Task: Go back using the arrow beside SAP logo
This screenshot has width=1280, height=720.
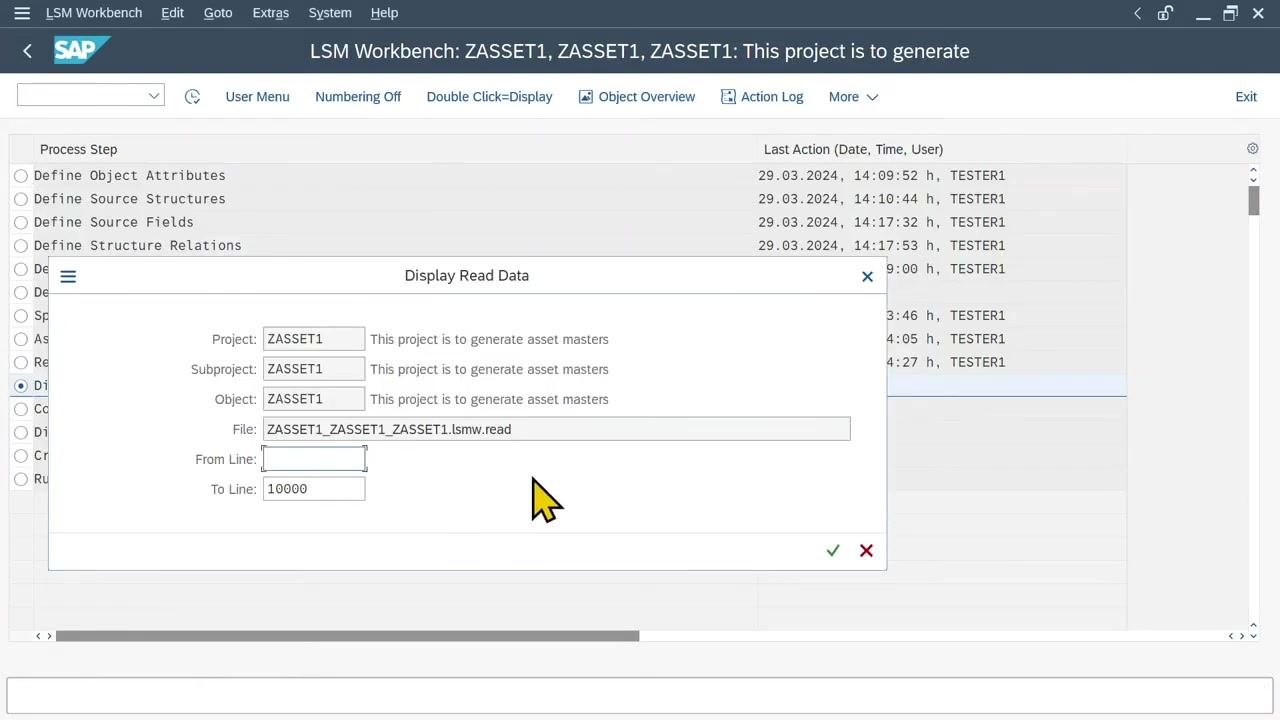Action: click(x=27, y=51)
